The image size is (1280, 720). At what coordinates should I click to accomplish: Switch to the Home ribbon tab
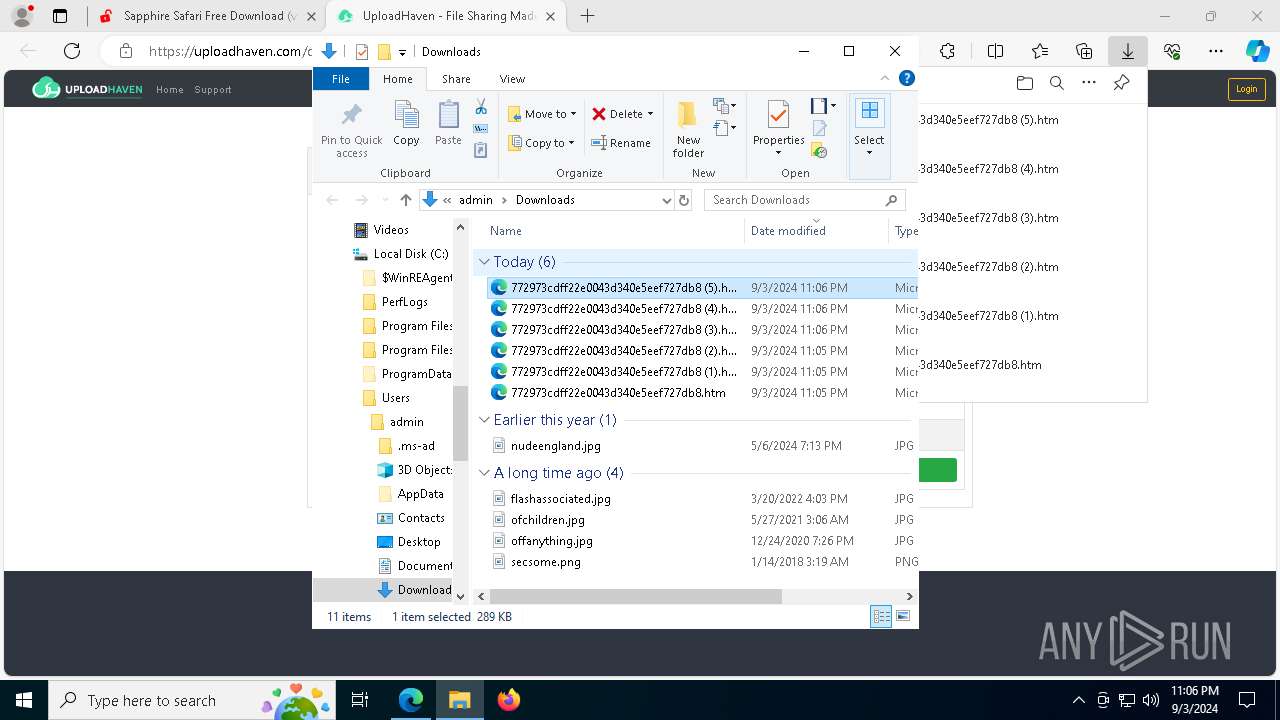tap(397, 79)
